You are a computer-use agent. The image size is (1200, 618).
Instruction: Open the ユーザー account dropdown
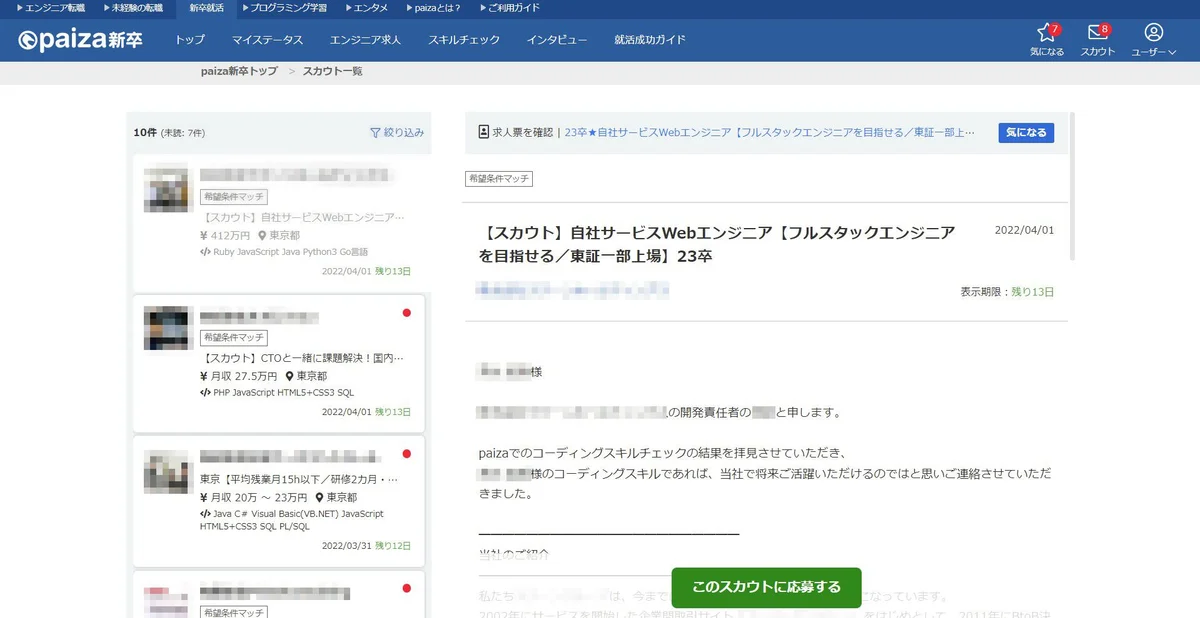[x=1154, y=39]
